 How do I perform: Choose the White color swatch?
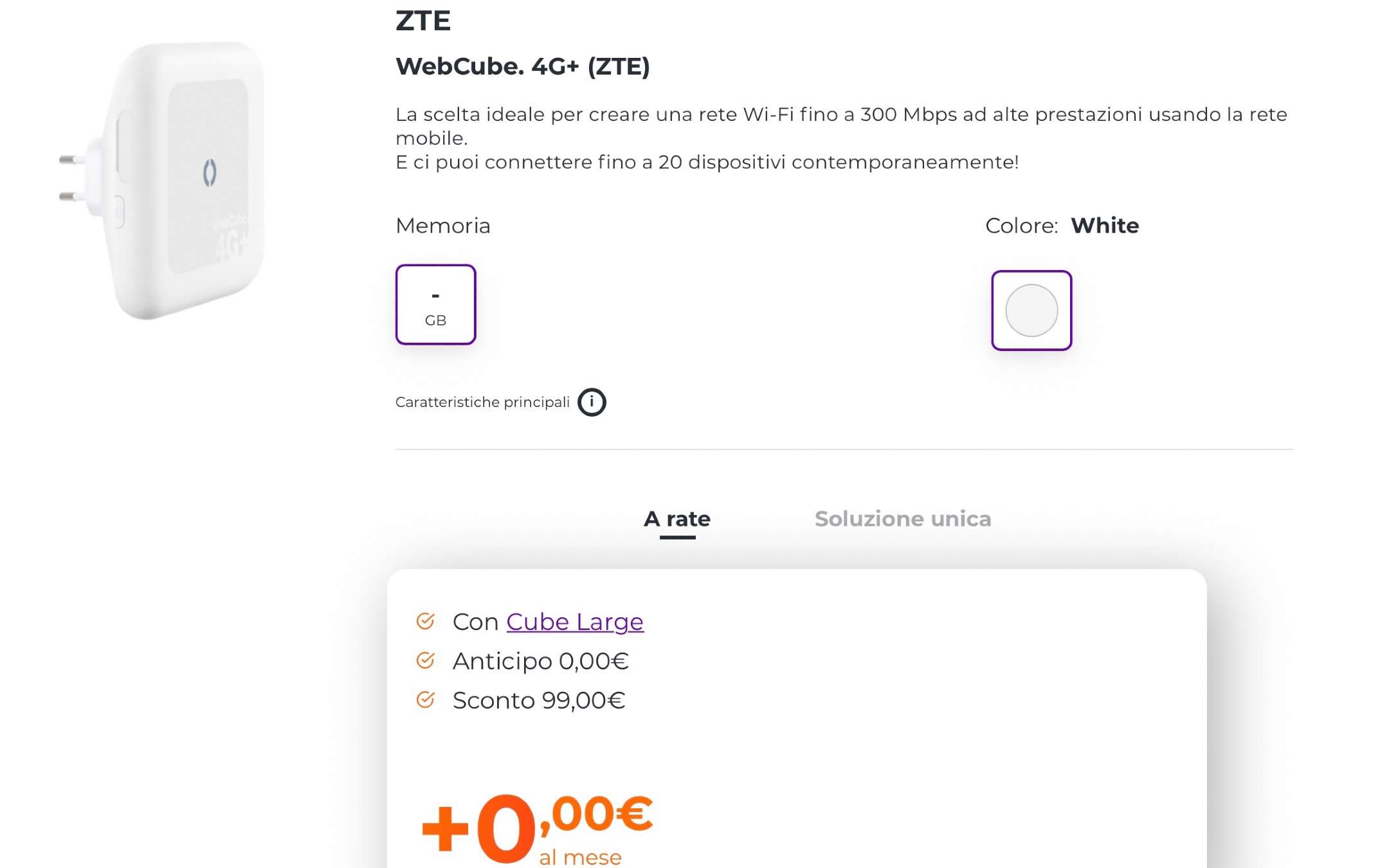[1031, 311]
